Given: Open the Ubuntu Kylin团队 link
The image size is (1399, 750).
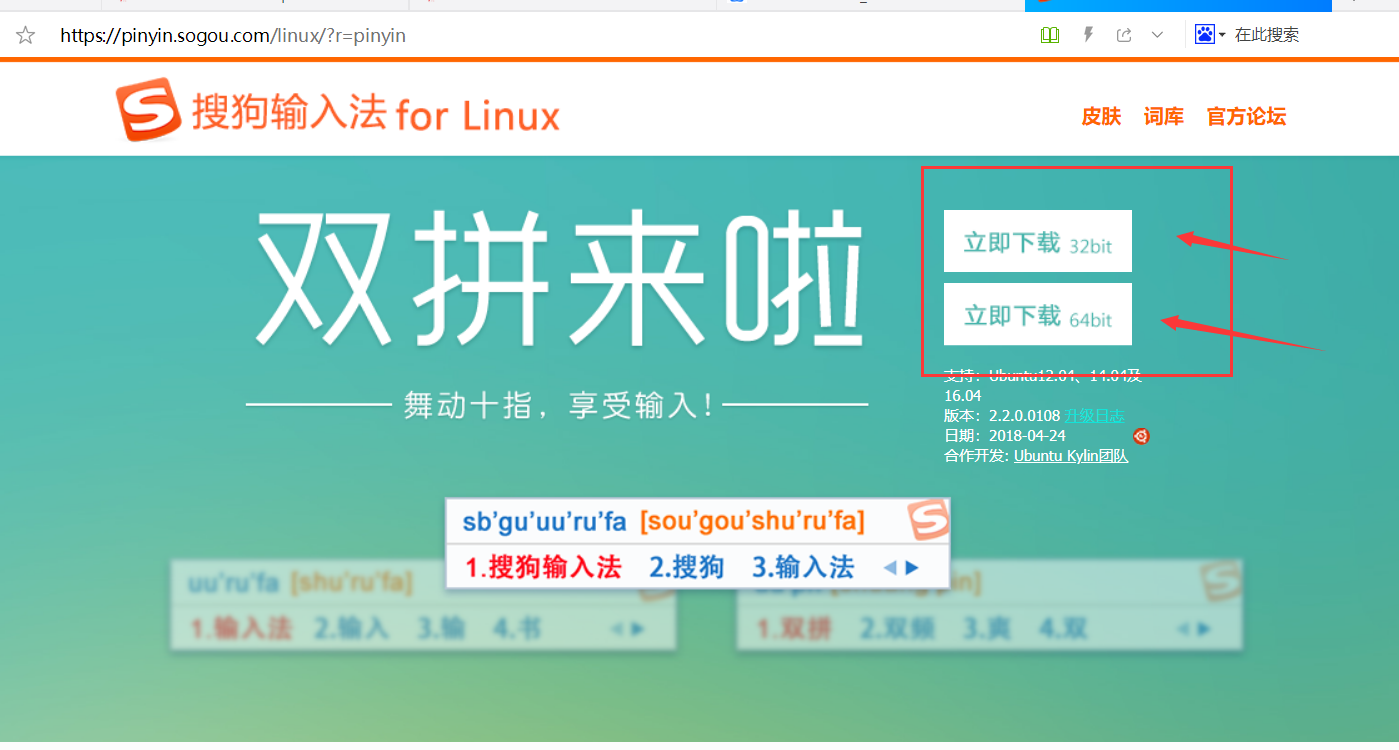Looking at the screenshot, I should 1071,456.
